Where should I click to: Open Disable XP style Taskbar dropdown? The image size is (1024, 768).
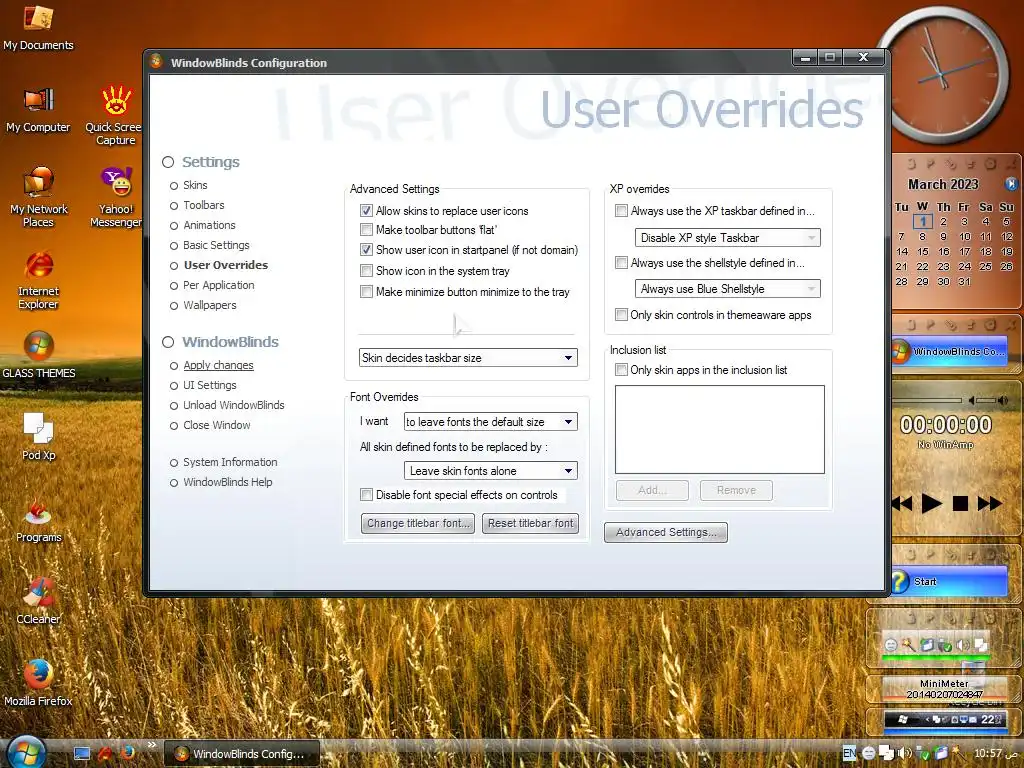pyautogui.click(x=728, y=238)
